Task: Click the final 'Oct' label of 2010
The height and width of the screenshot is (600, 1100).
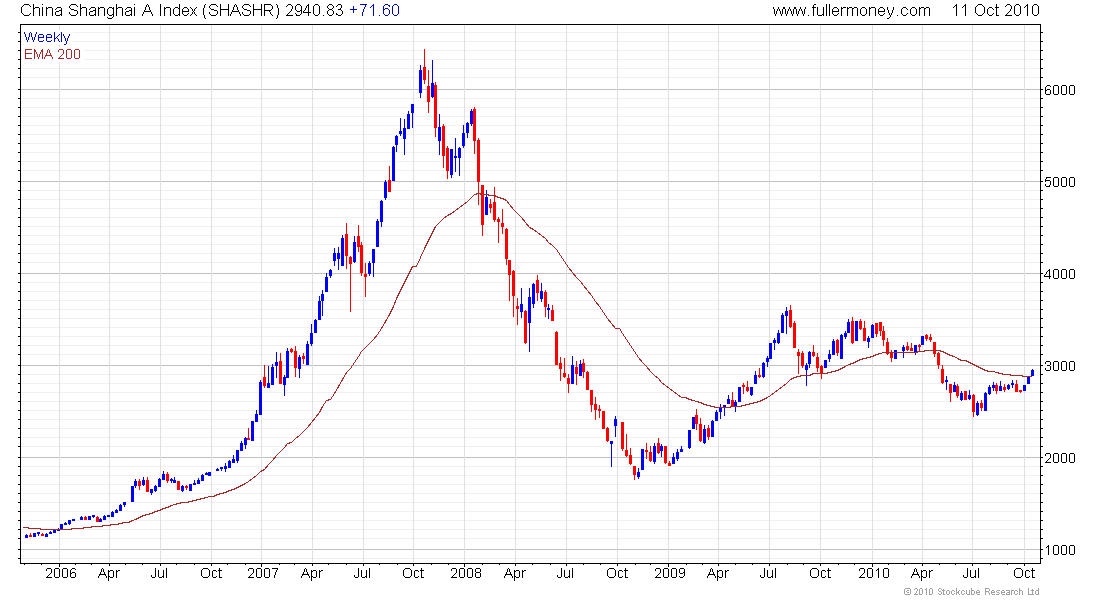Action: click(1024, 573)
